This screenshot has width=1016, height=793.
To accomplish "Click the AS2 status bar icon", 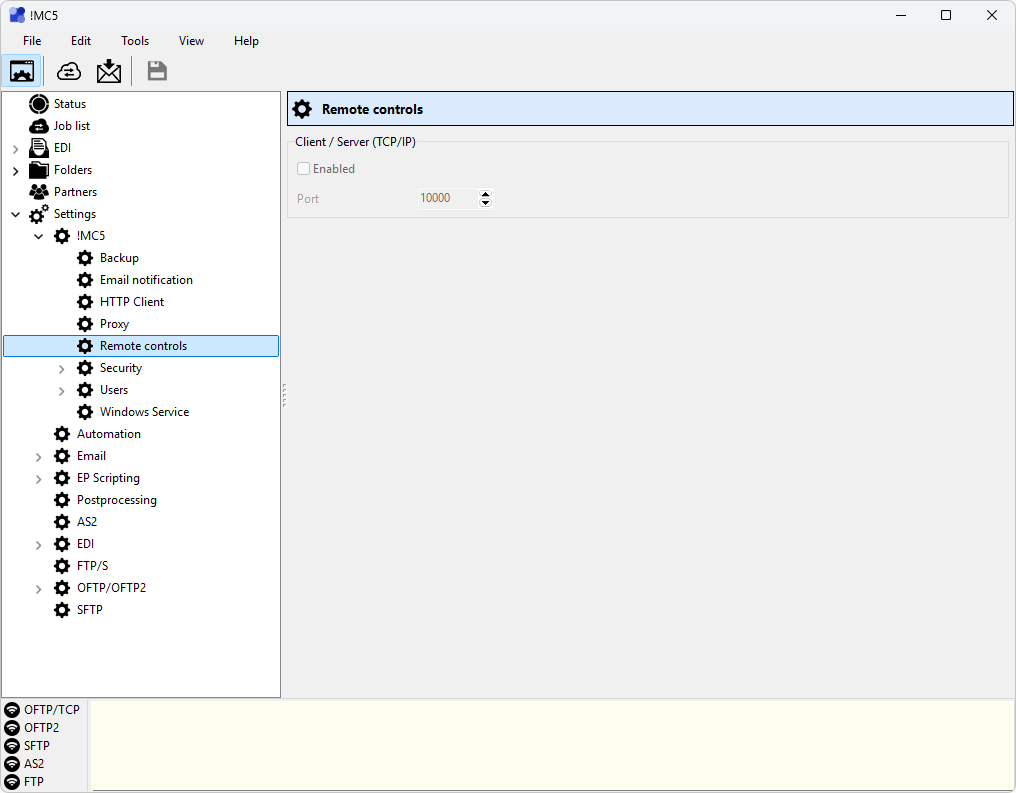I will [12, 764].
